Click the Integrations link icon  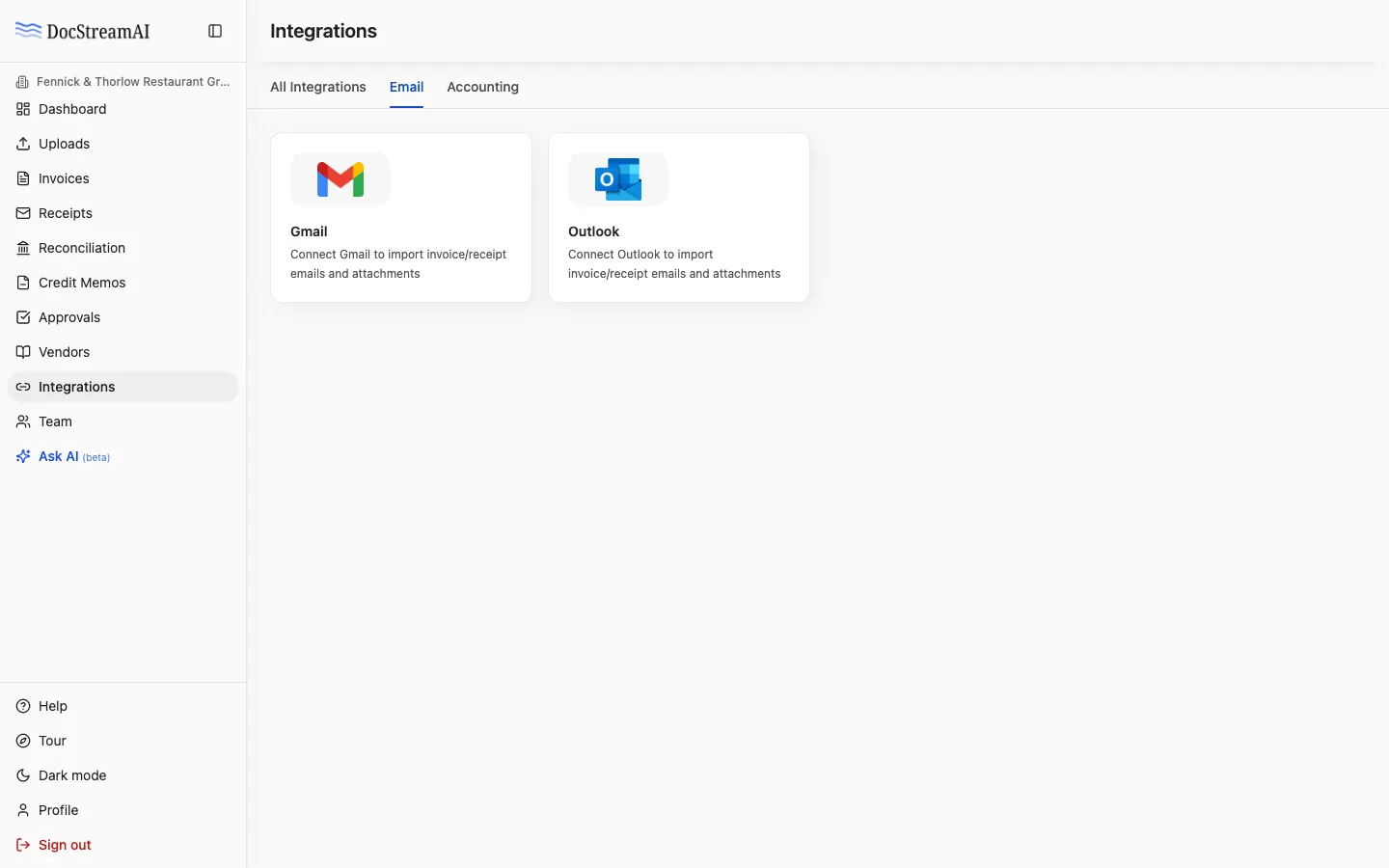pyautogui.click(x=23, y=387)
